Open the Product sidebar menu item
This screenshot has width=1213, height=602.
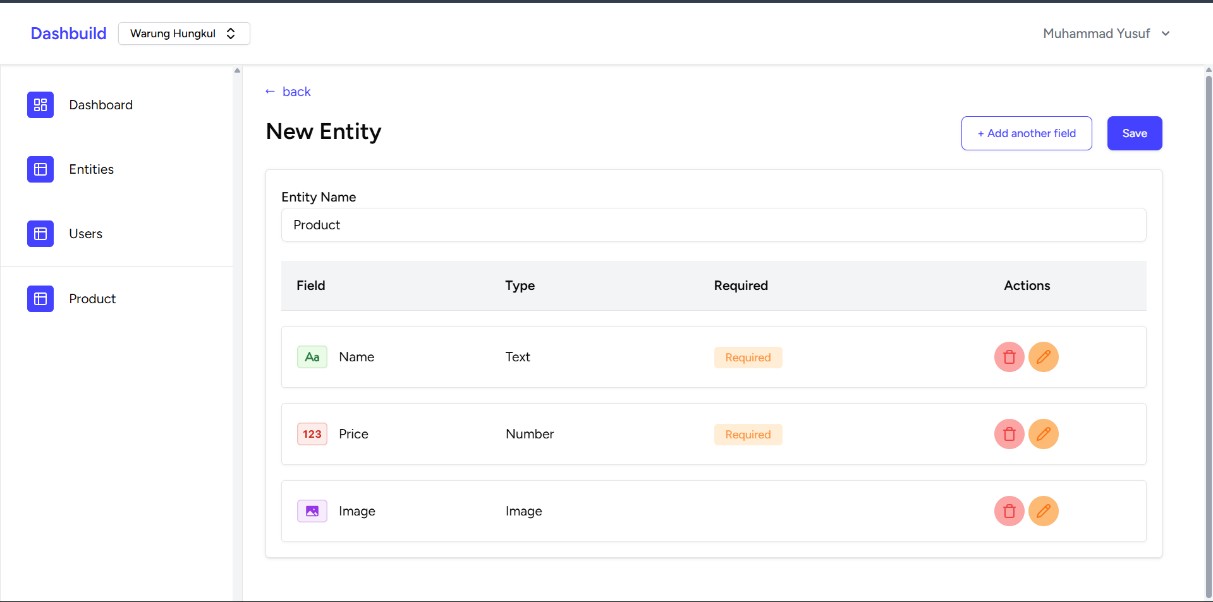(x=92, y=299)
